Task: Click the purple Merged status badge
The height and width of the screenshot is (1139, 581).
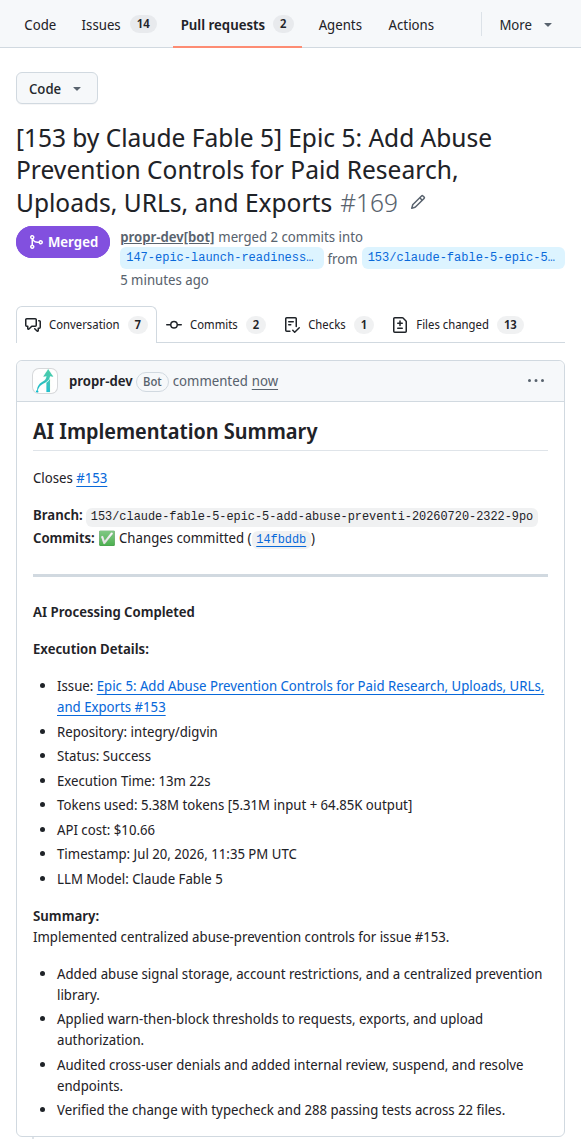Action: tap(63, 243)
